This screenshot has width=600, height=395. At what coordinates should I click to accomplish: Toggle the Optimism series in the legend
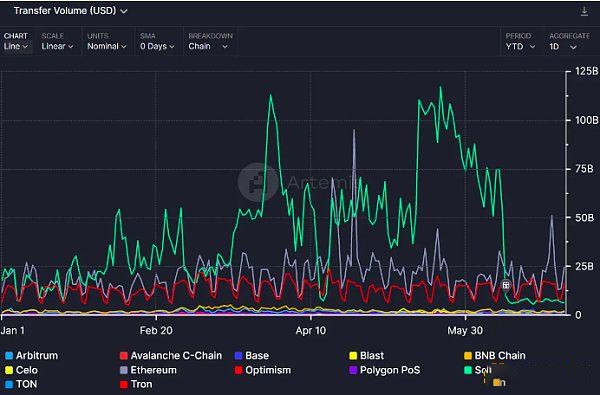[x=262, y=370]
